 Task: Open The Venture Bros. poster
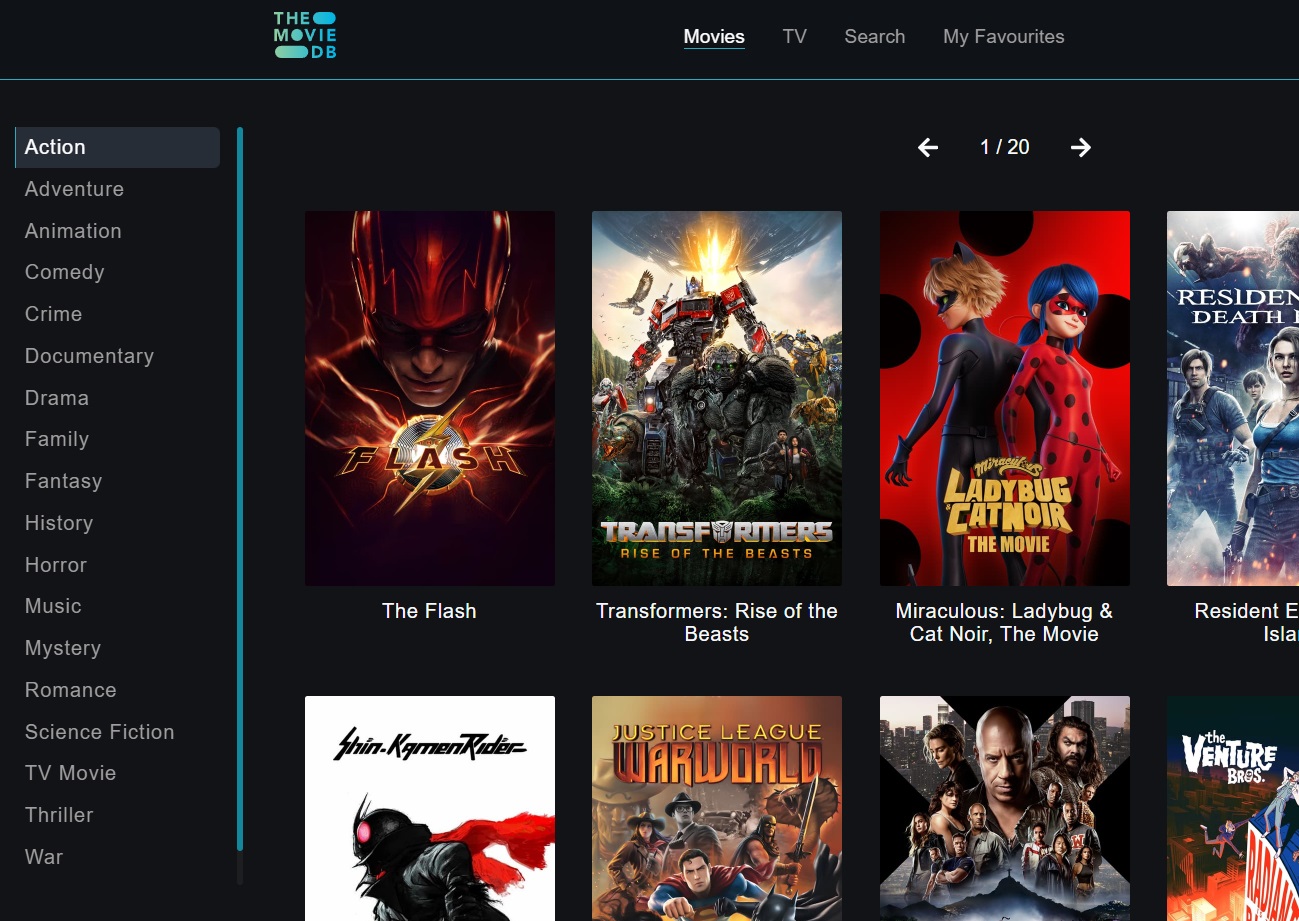(1233, 808)
